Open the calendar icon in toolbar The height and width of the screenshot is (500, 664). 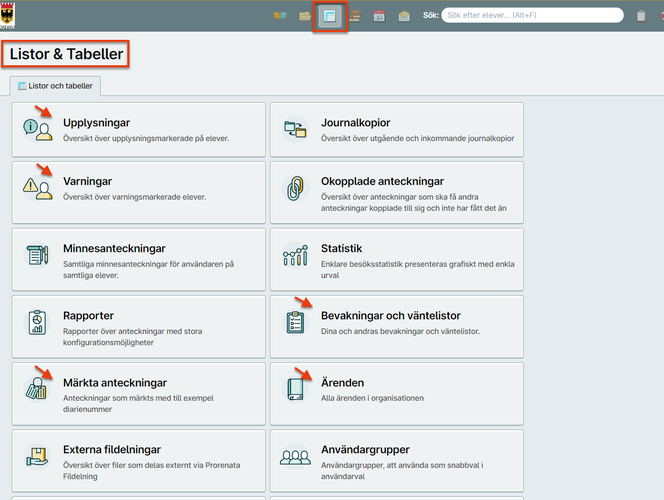click(x=379, y=16)
